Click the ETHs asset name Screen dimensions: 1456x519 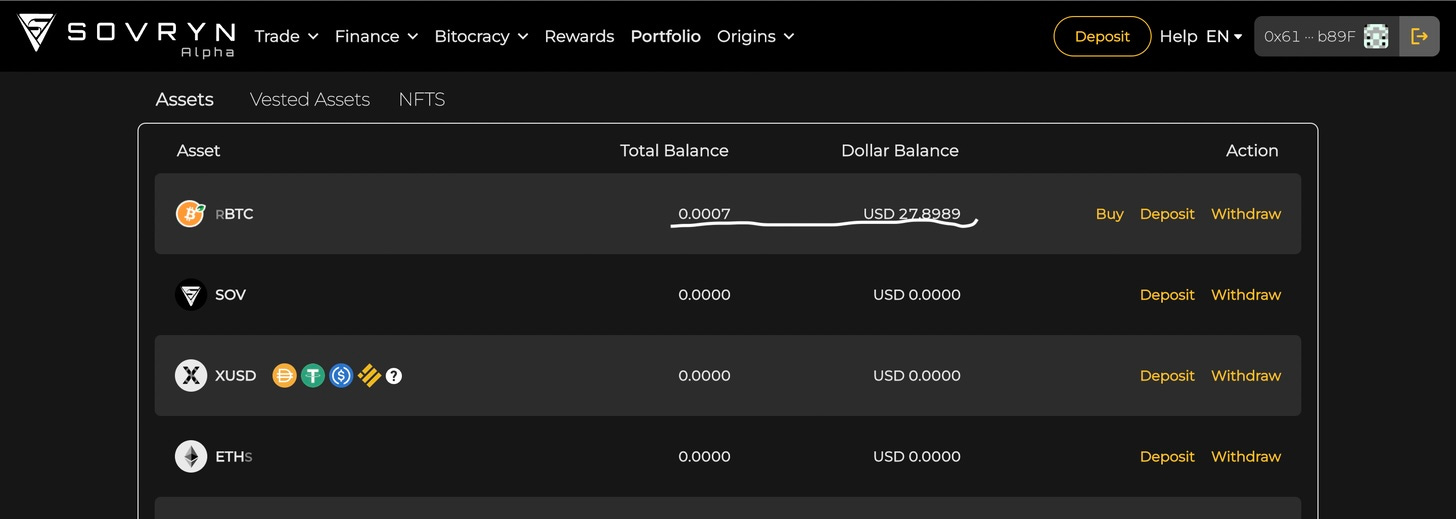[234, 457]
